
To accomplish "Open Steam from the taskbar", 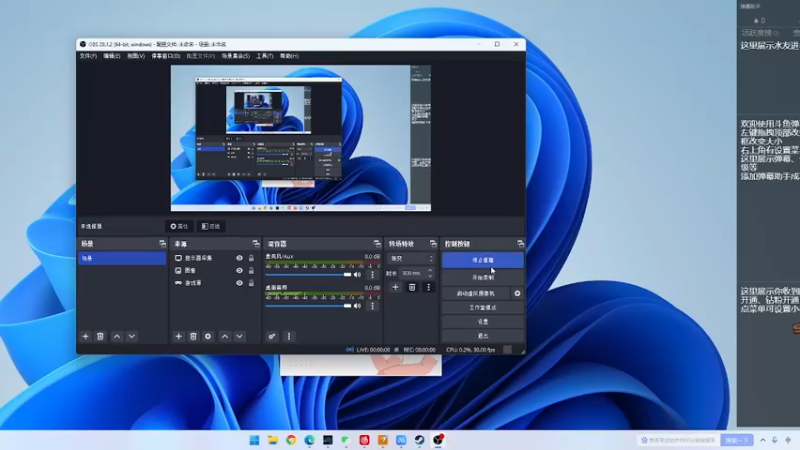I will (419, 440).
